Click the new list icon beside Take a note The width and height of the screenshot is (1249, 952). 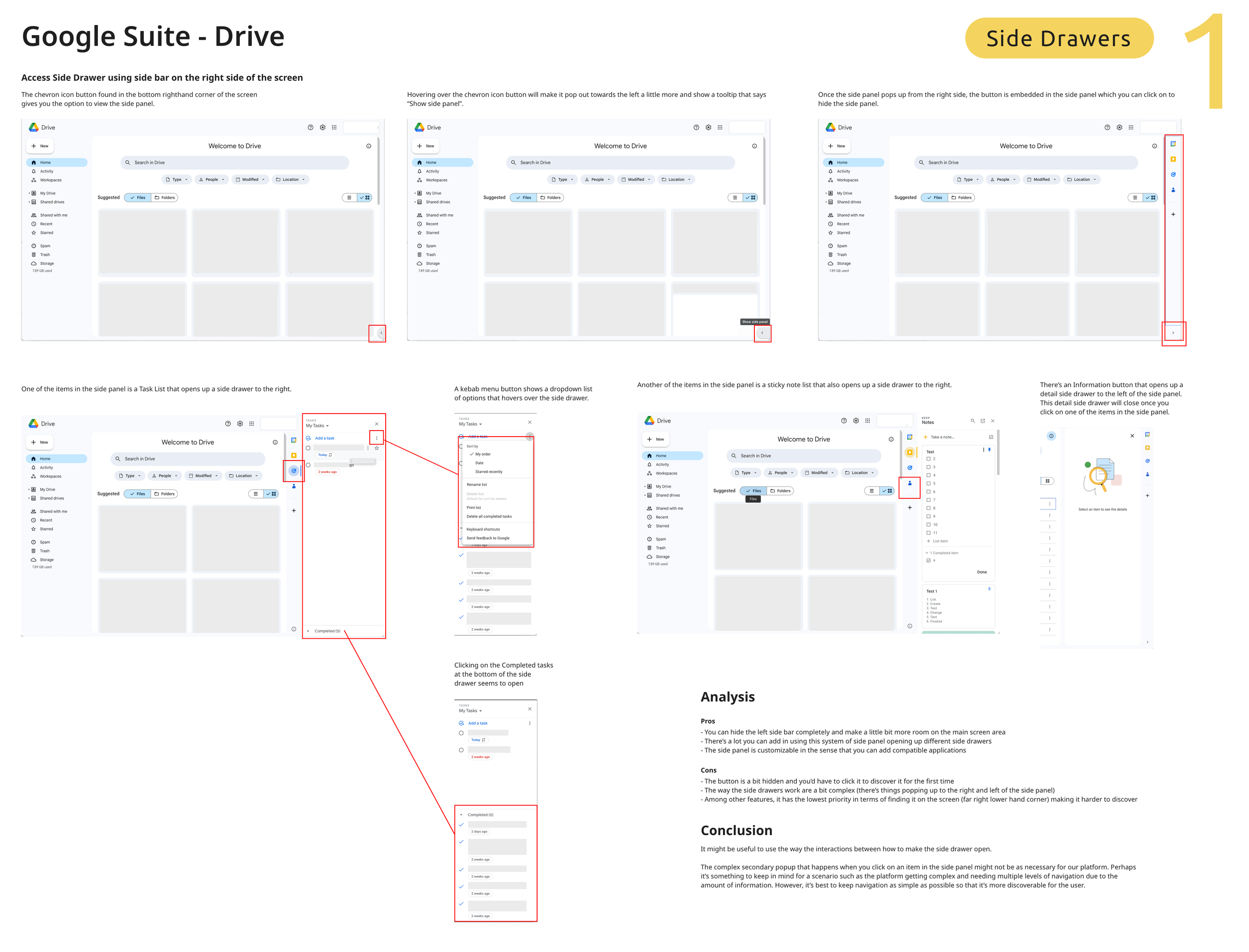[x=991, y=437]
